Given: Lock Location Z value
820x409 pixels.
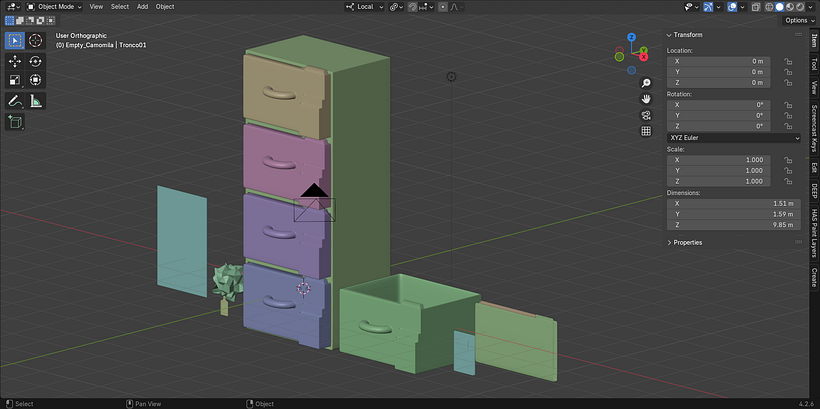Looking at the screenshot, I should pos(787,83).
